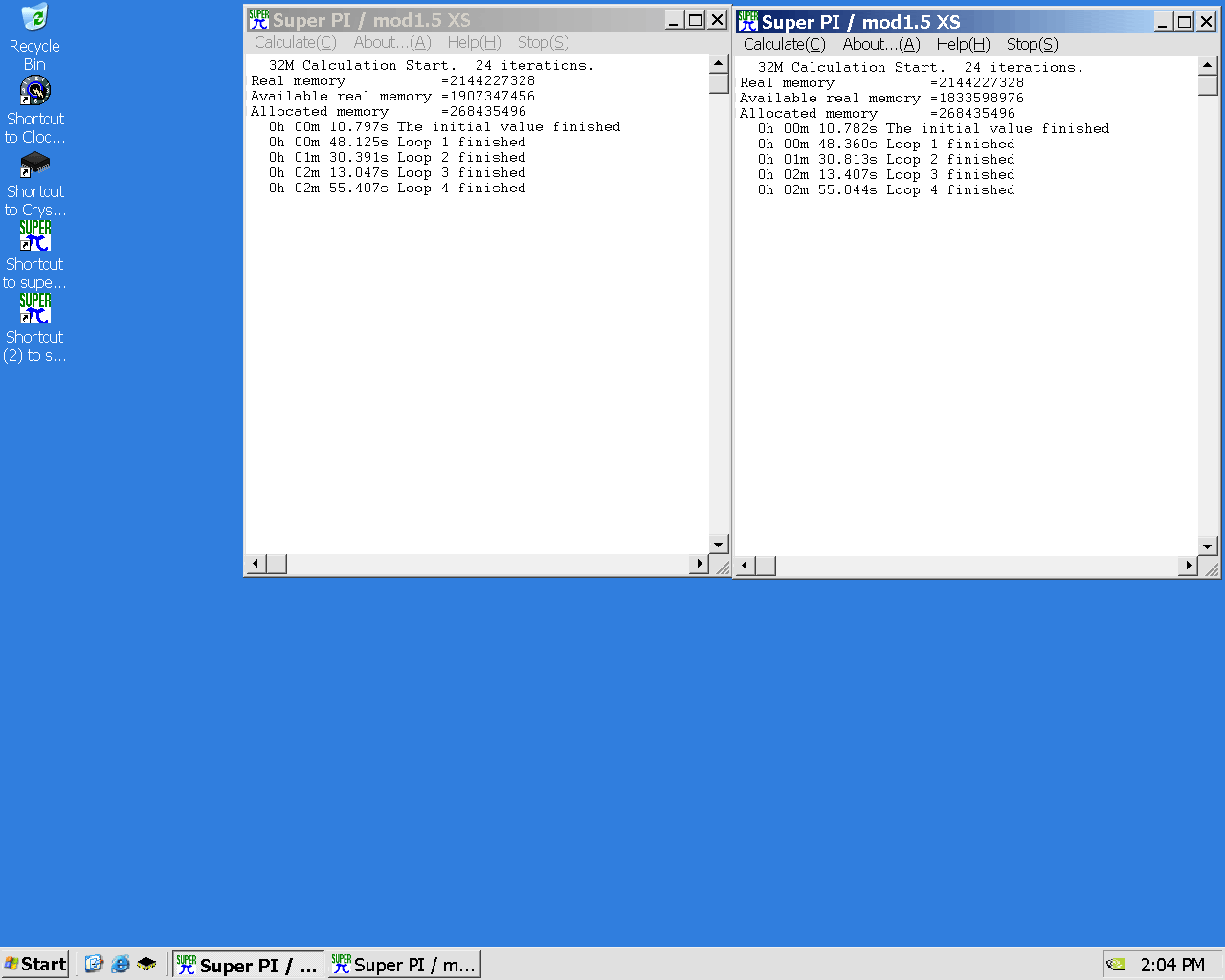The height and width of the screenshot is (980, 1225).
Task: Click scroll right arrow in left window
Action: (x=700, y=564)
